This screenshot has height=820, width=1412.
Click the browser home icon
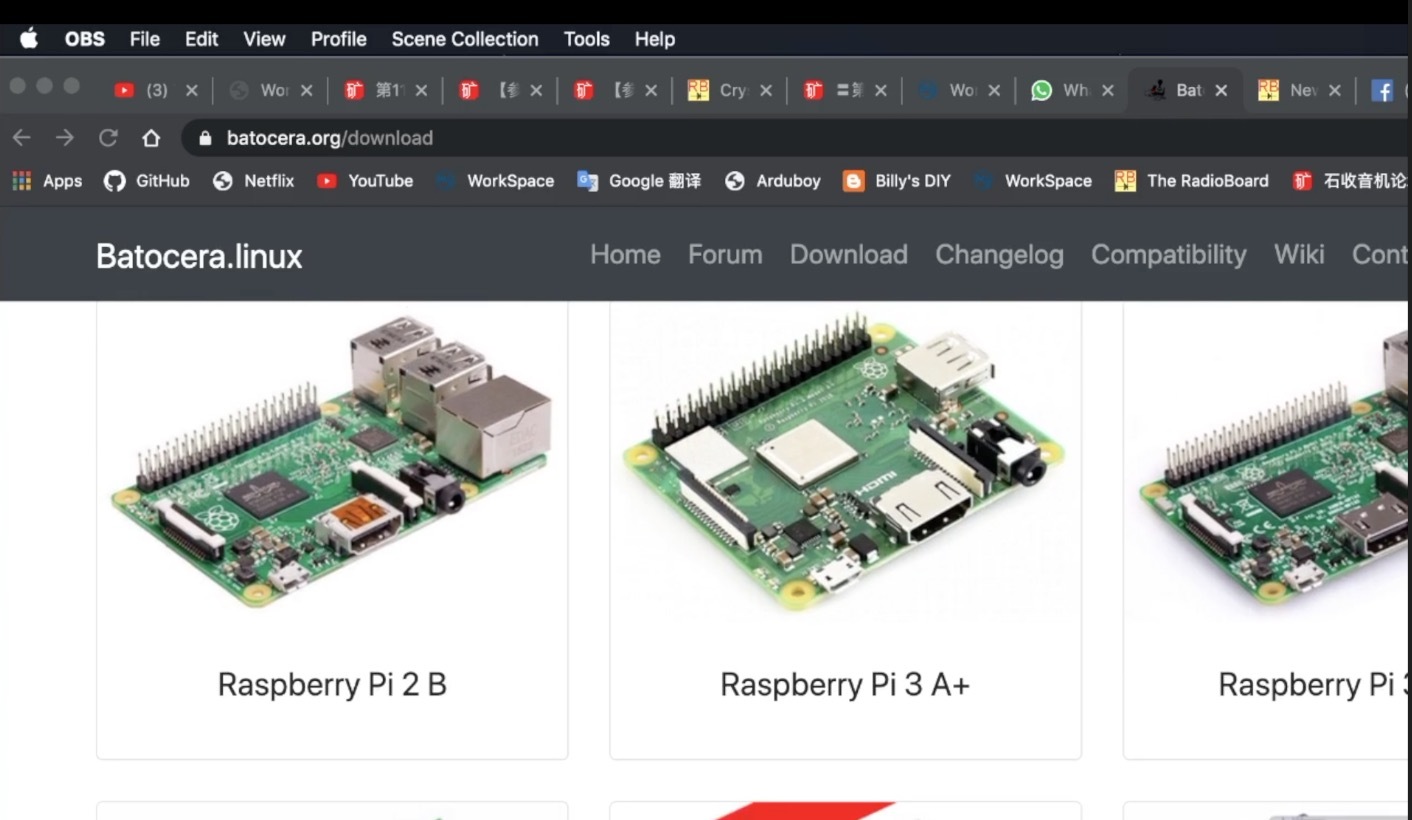(x=151, y=138)
